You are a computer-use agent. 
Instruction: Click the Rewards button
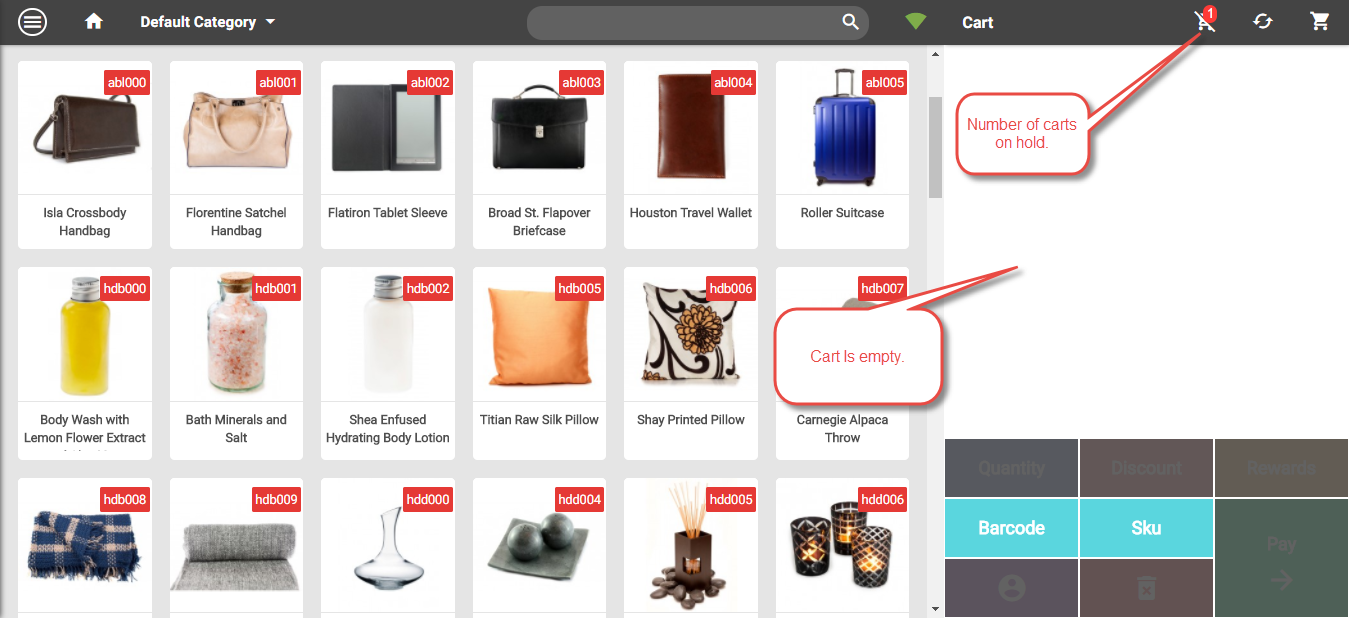pos(1281,468)
